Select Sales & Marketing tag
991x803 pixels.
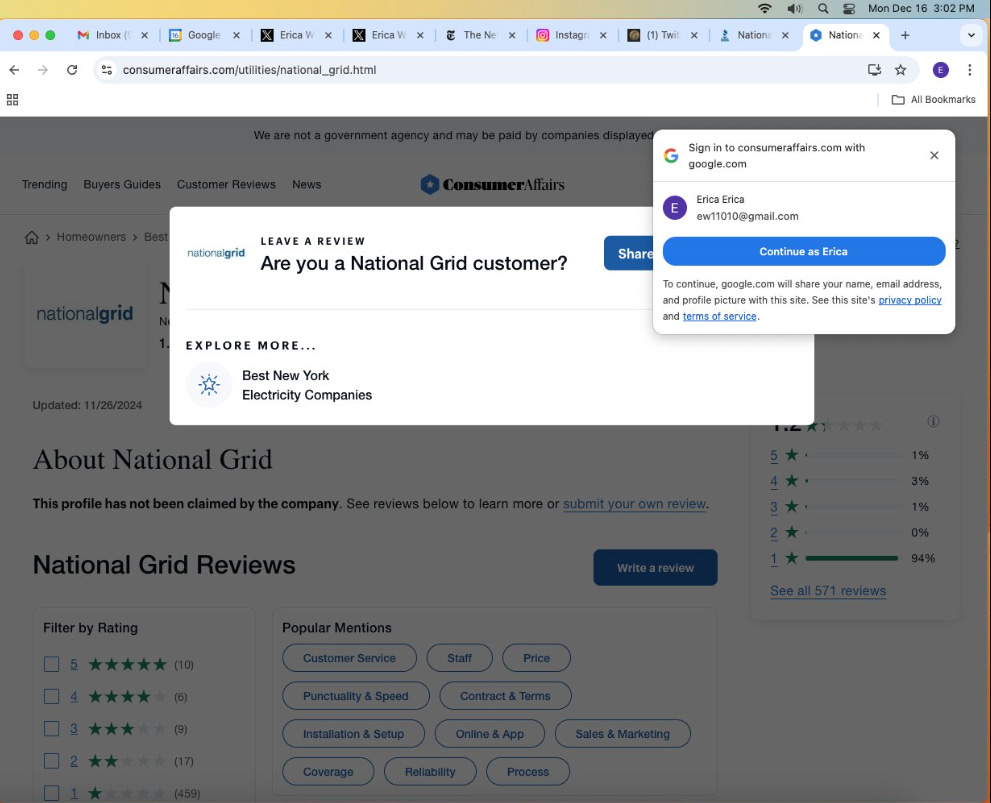pyautogui.click(x=622, y=734)
